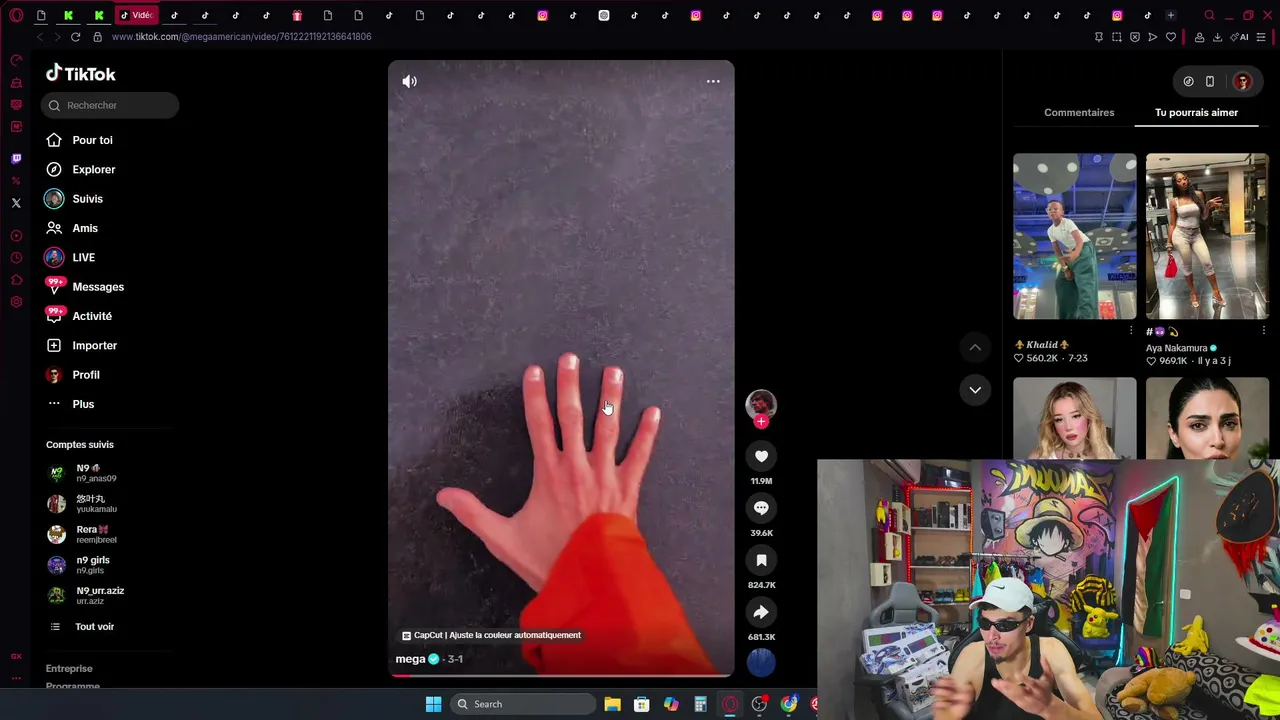This screenshot has height=720, width=1280.
Task: Open the Opera AI assistant button
Action: tap(1241, 37)
